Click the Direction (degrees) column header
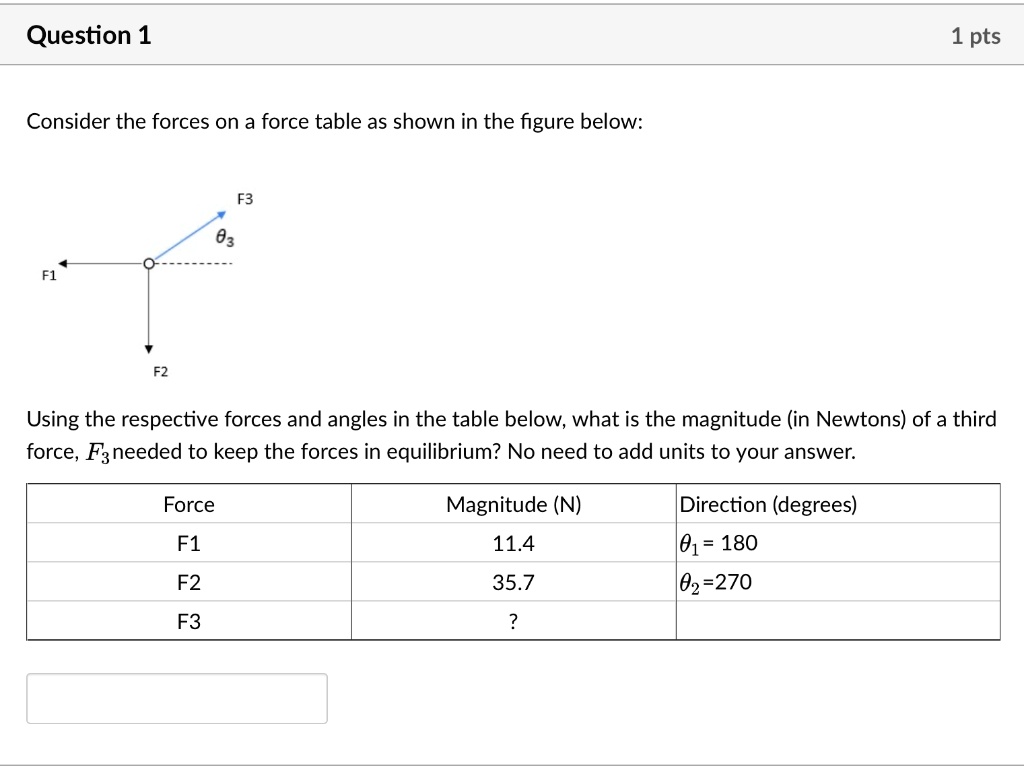1024x774 pixels. [x=766, y=504]
